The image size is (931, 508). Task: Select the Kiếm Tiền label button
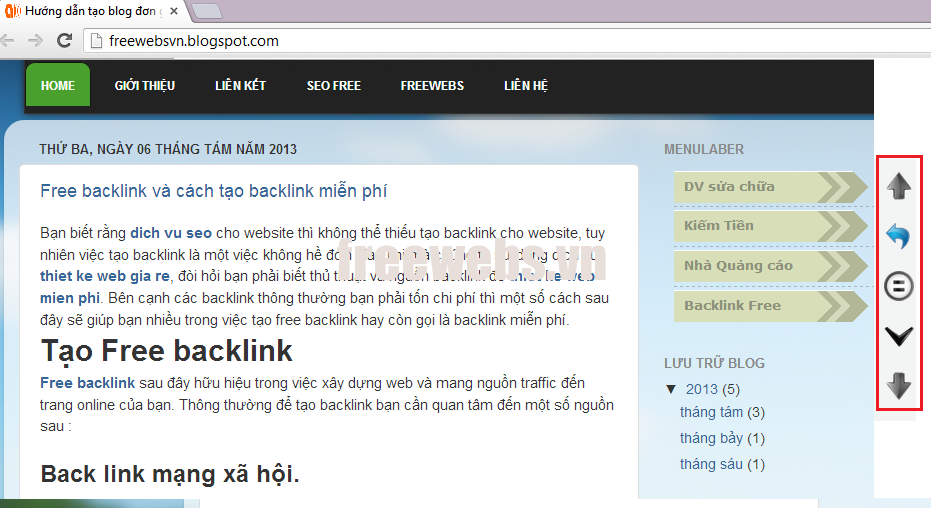[719, 226]
